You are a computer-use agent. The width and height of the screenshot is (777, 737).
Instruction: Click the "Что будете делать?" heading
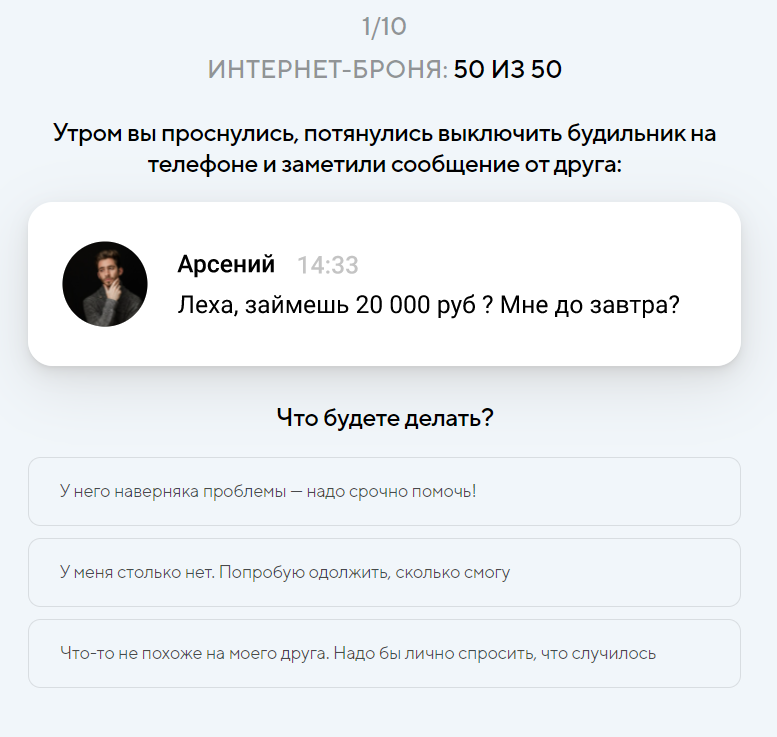click(x=385, y=418)
